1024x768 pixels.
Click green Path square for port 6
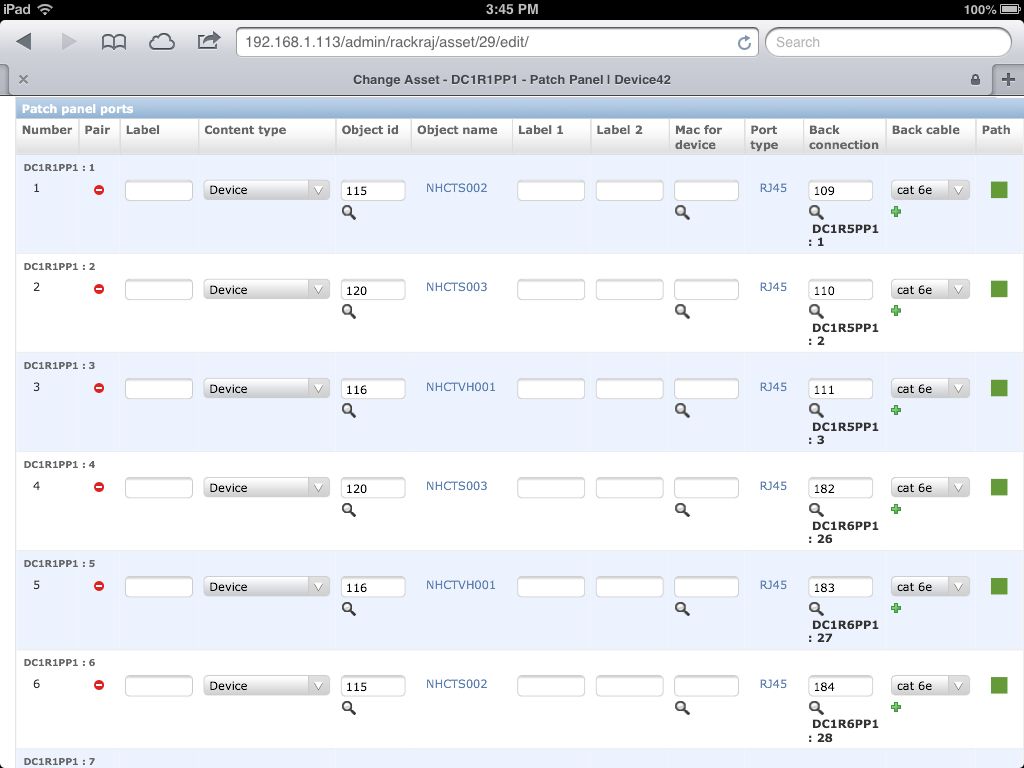[x=999, y=685]
